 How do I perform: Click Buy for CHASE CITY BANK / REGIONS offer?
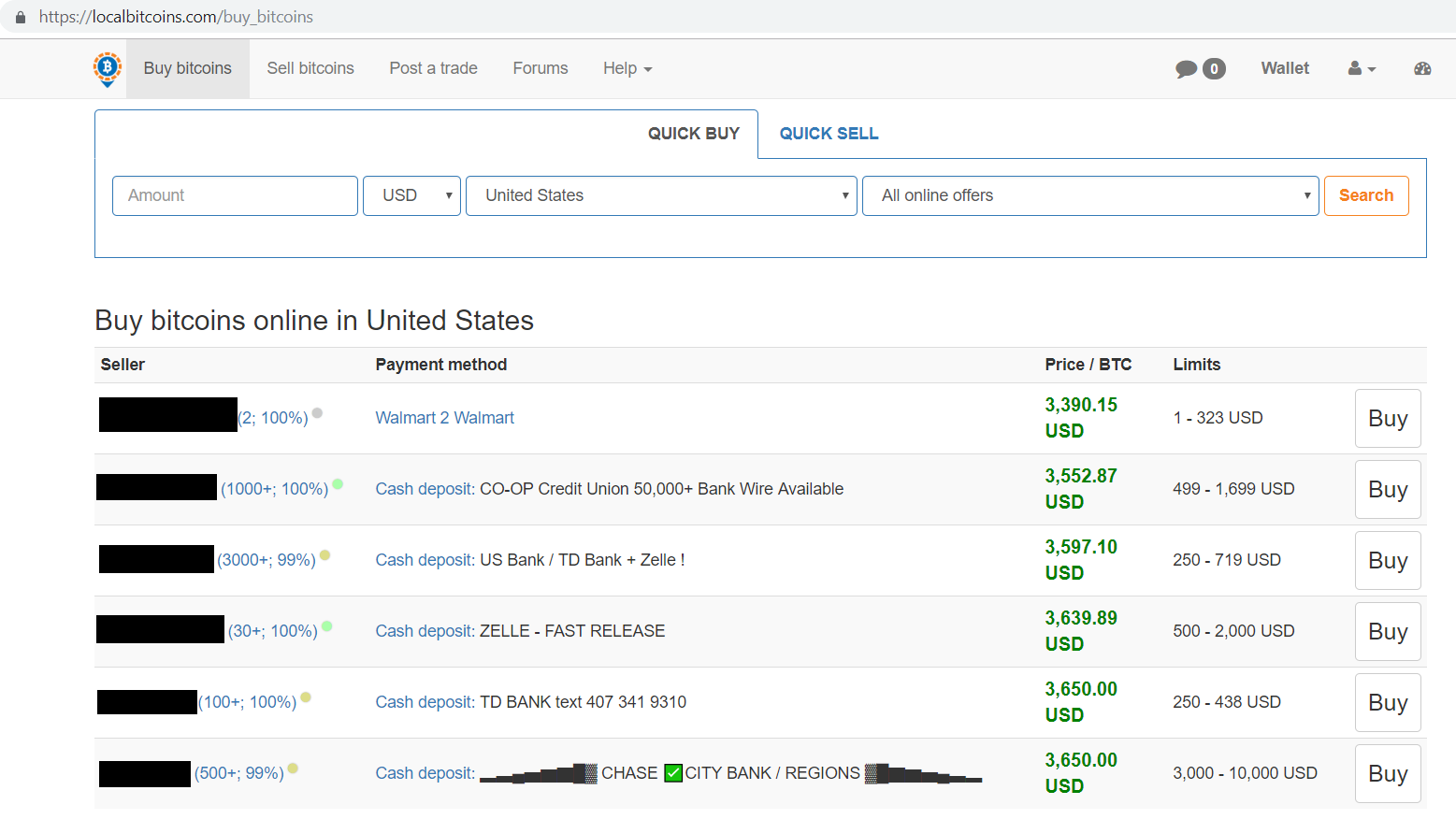click(x=1388, y=773)
